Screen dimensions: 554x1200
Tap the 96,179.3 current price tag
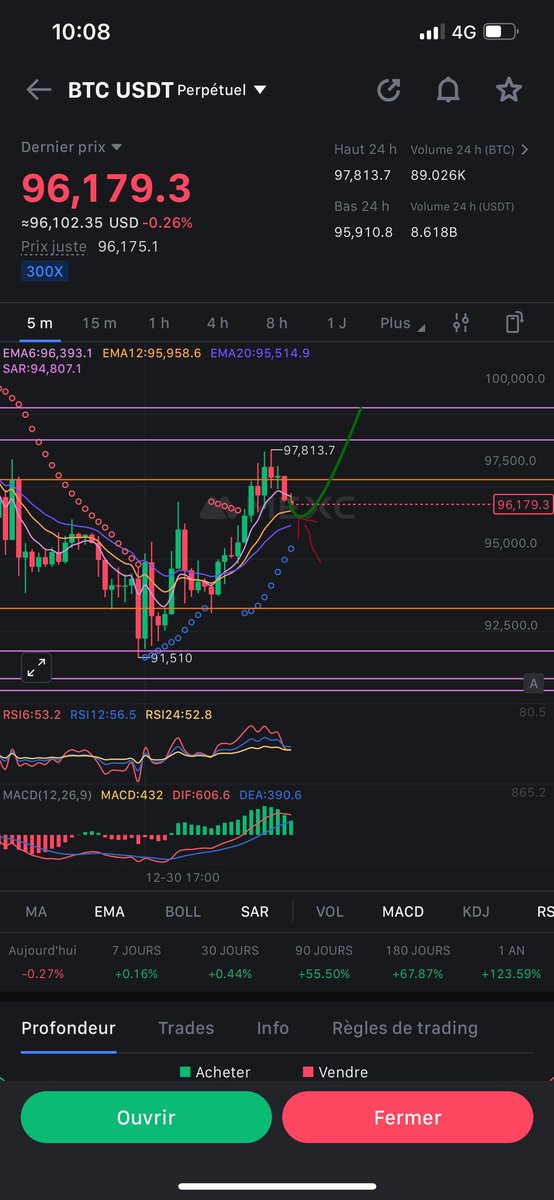(x=523, y=504)
